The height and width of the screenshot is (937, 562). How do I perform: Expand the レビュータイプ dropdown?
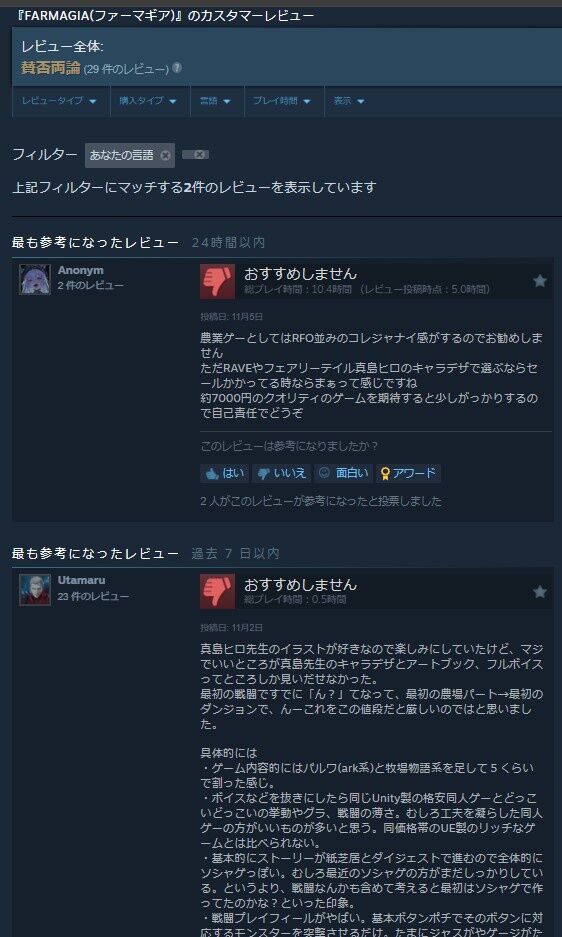pos(60,101)
